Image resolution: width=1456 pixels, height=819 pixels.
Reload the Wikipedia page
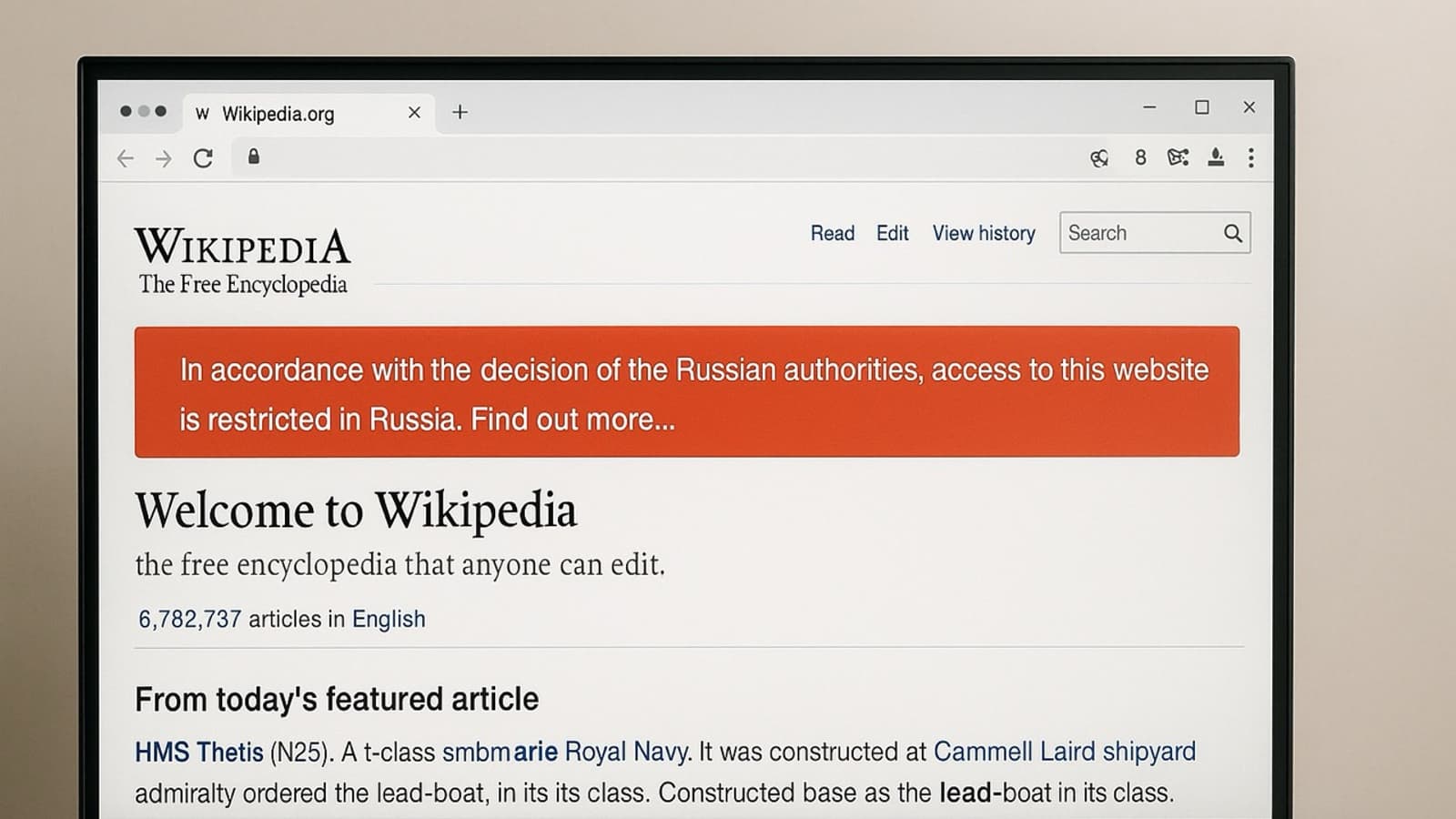(x=203, y=158)
